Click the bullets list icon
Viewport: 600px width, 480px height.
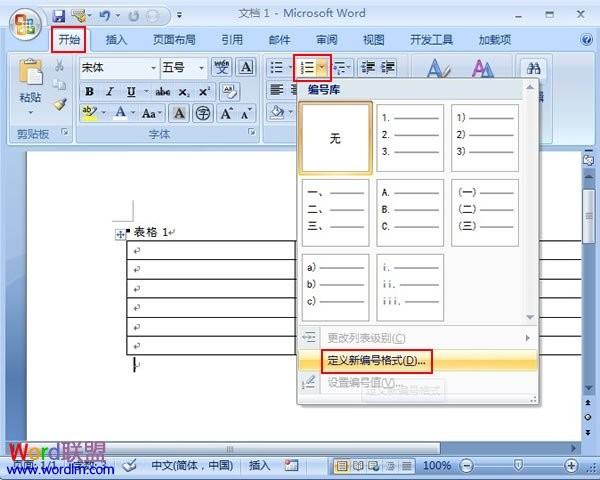(277, 68)
